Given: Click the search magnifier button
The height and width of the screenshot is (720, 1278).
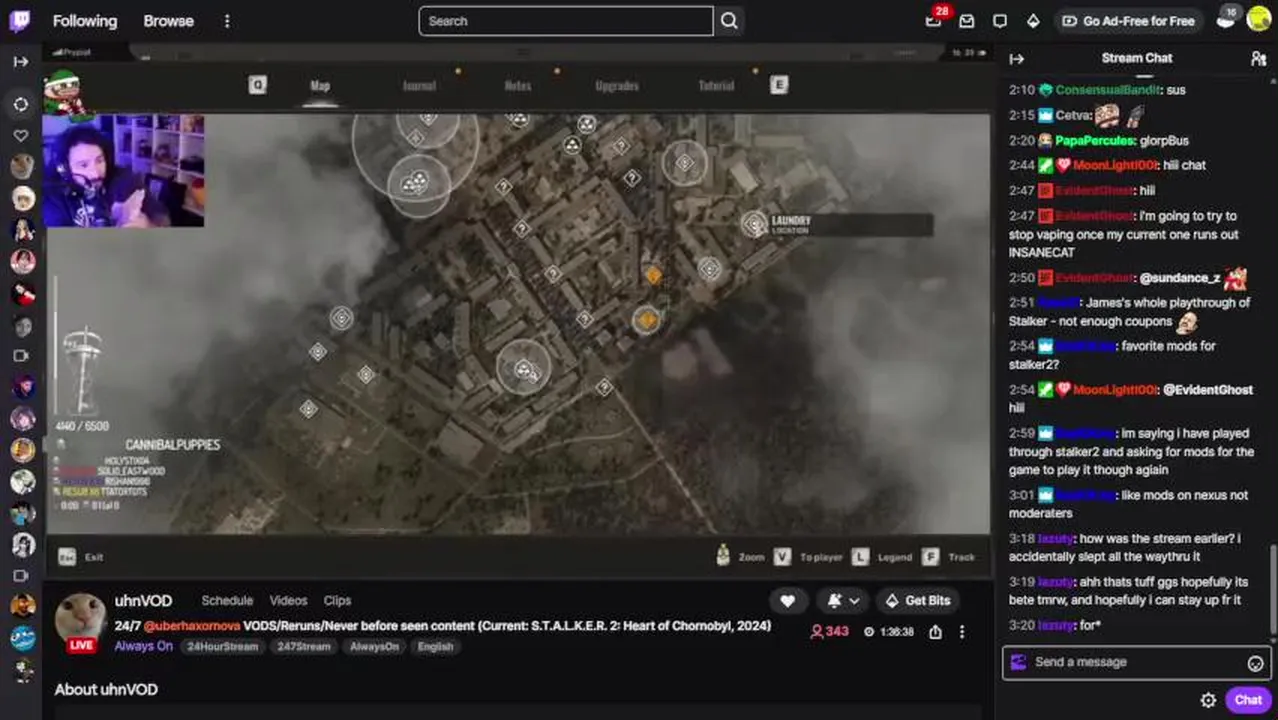Looking at the screenshot, I should tap(729, 21).
